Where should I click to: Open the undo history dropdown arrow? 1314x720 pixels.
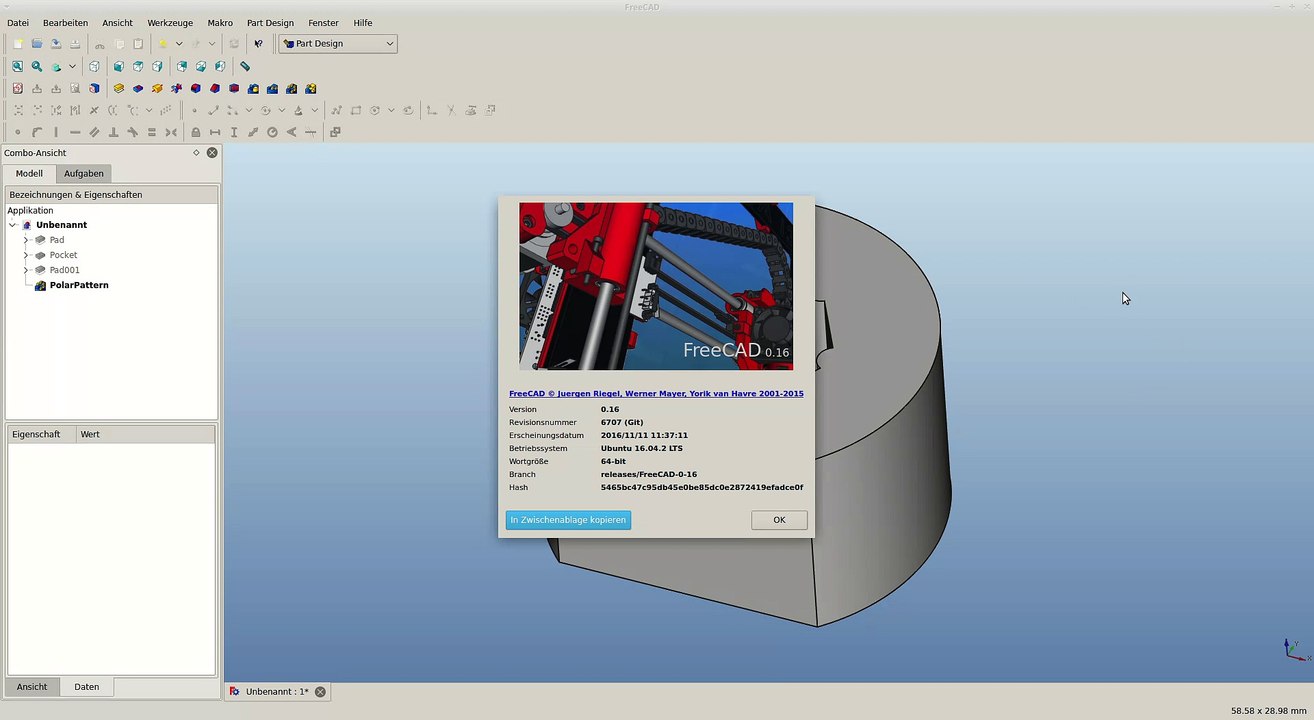[179, 44]
